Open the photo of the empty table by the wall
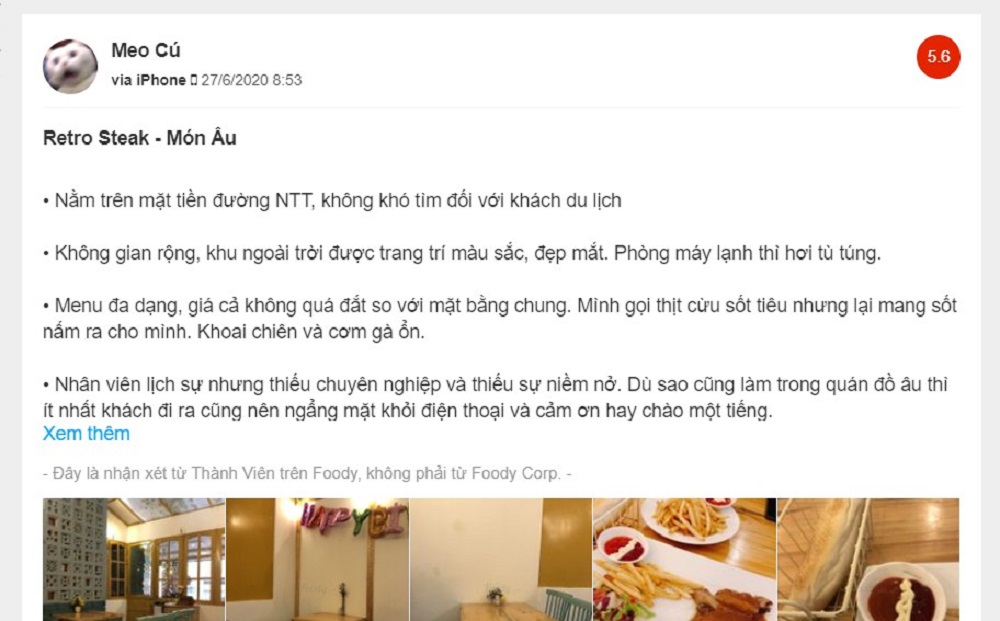 501,559
